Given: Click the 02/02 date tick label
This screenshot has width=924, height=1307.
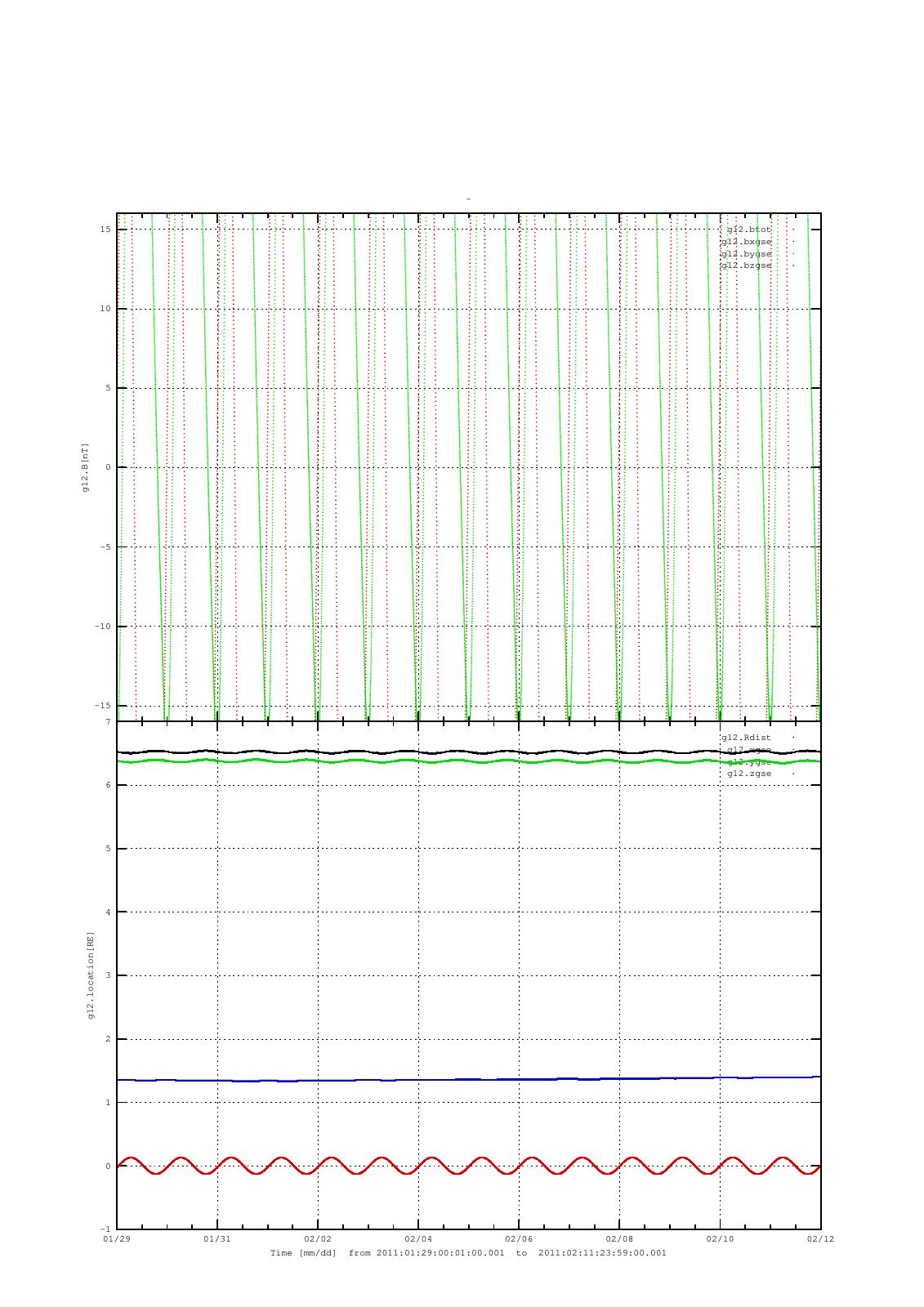Looking at the screenshot, I should tap(318, 1238).
